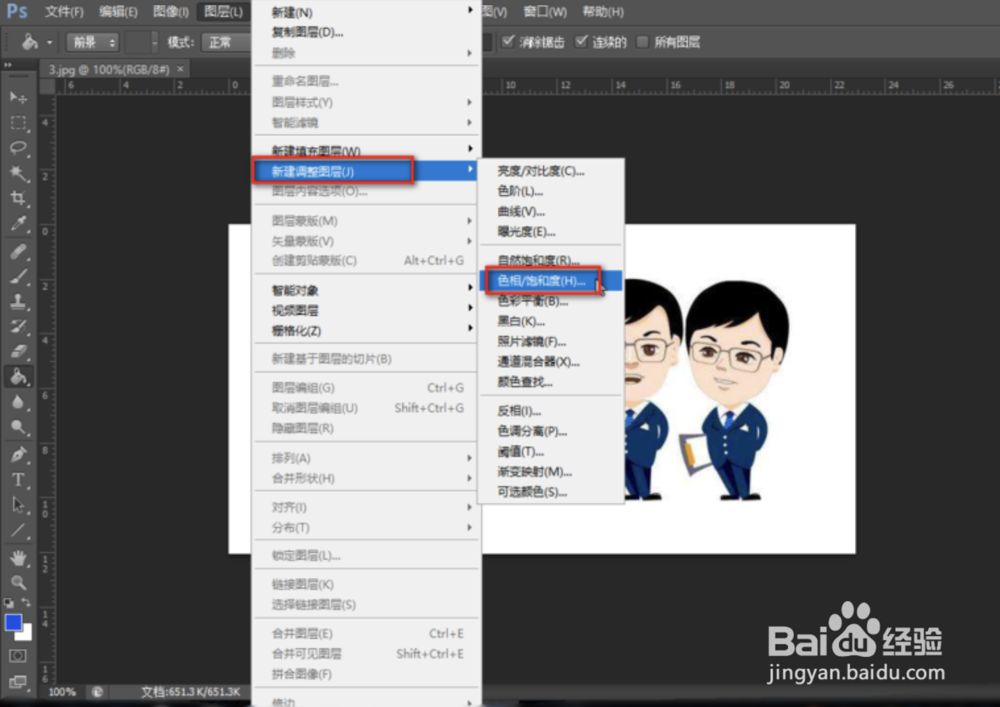
Task: Expand the toolbox collapse arrows
Action: [x=8, y=65]
